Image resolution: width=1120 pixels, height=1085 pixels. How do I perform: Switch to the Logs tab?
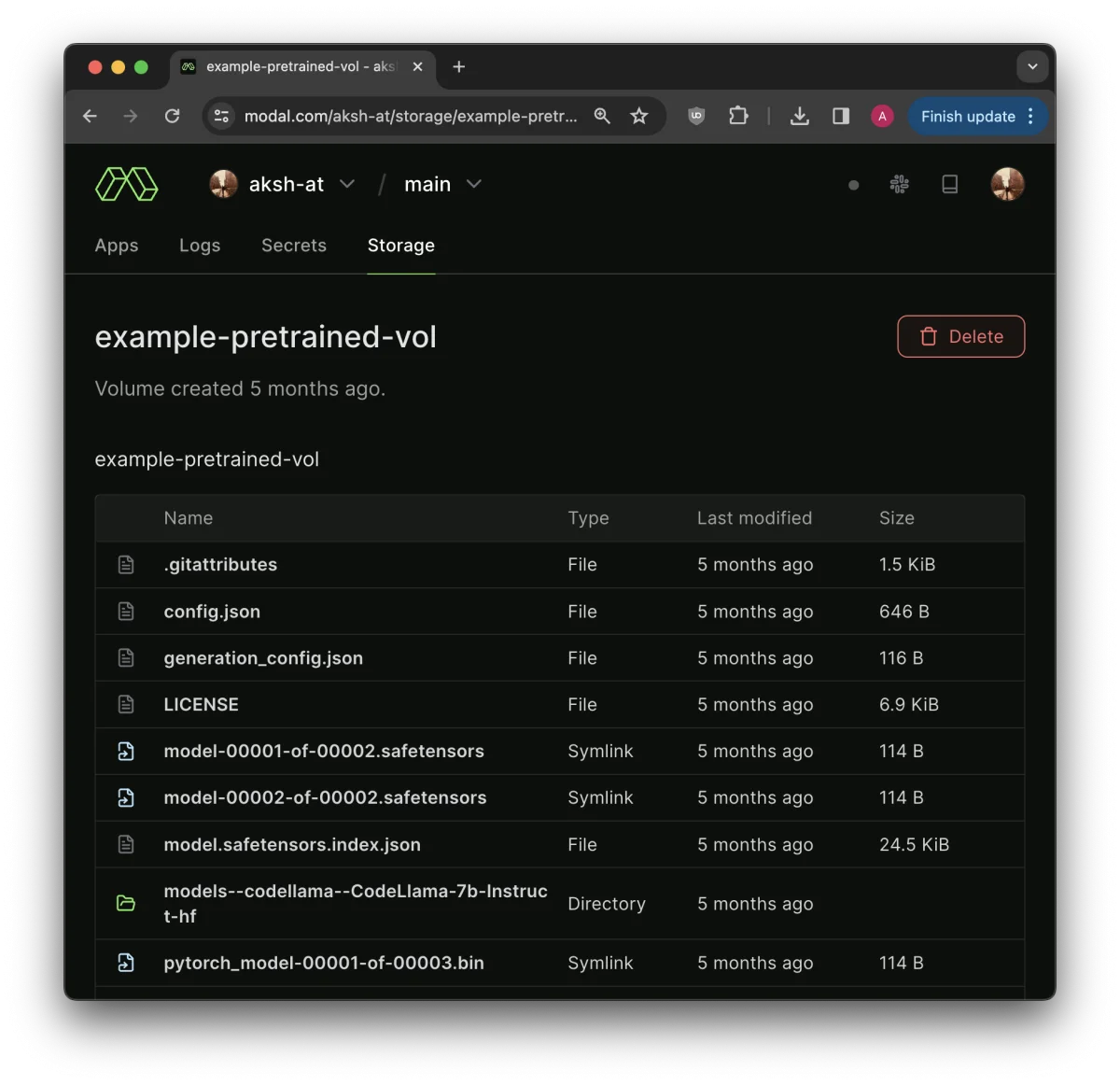pyautogui.click(x=200, y=246)
